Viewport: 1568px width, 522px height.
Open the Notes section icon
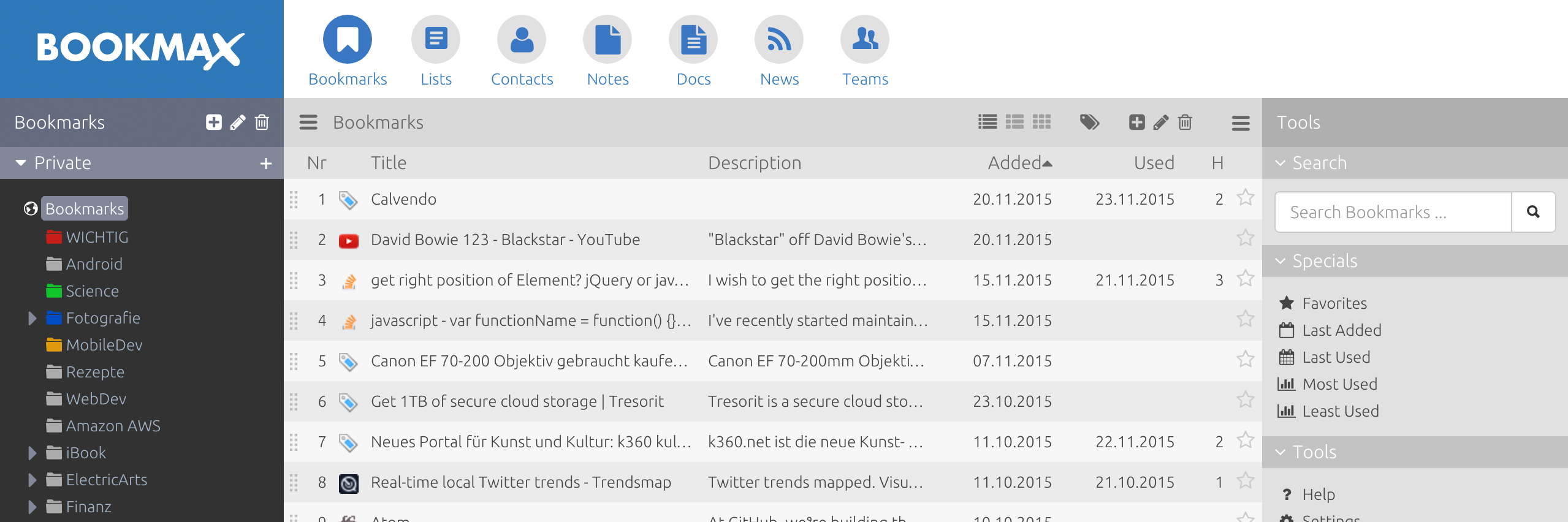[607, 40]
